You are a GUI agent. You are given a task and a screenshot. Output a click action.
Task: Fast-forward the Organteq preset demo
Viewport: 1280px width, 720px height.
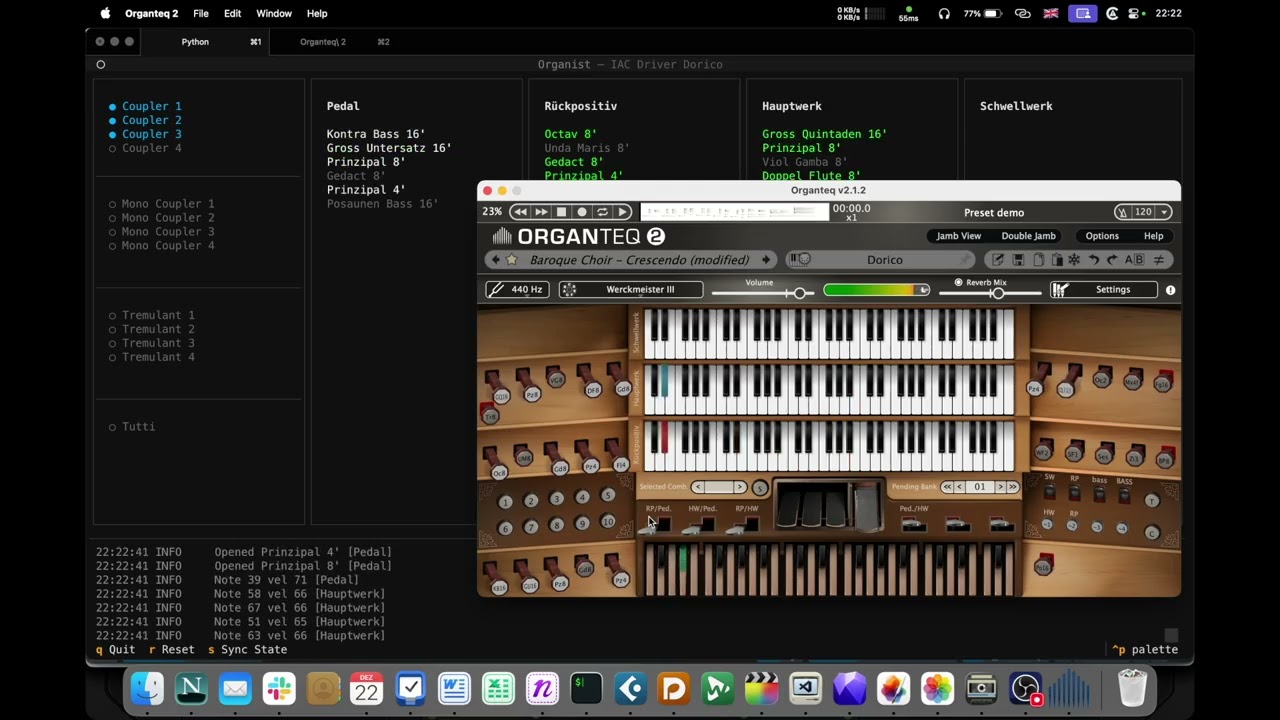541,212
